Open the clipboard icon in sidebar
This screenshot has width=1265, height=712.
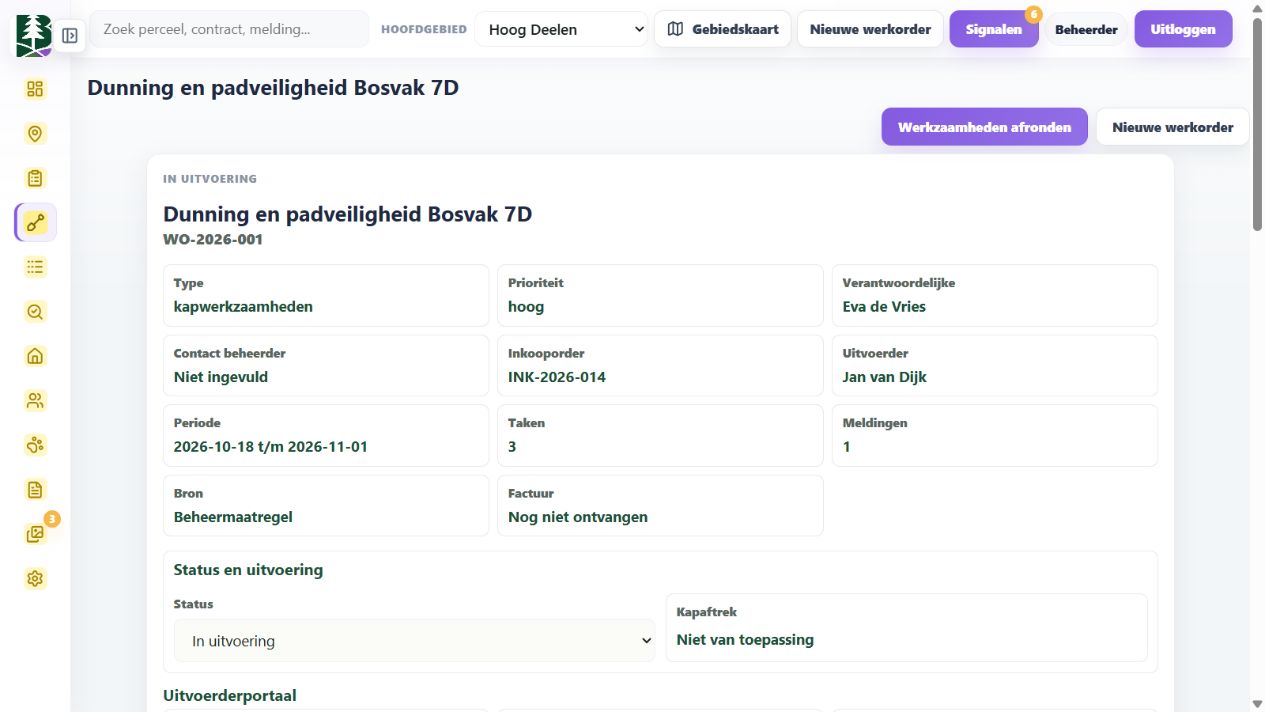click(35, 178)
